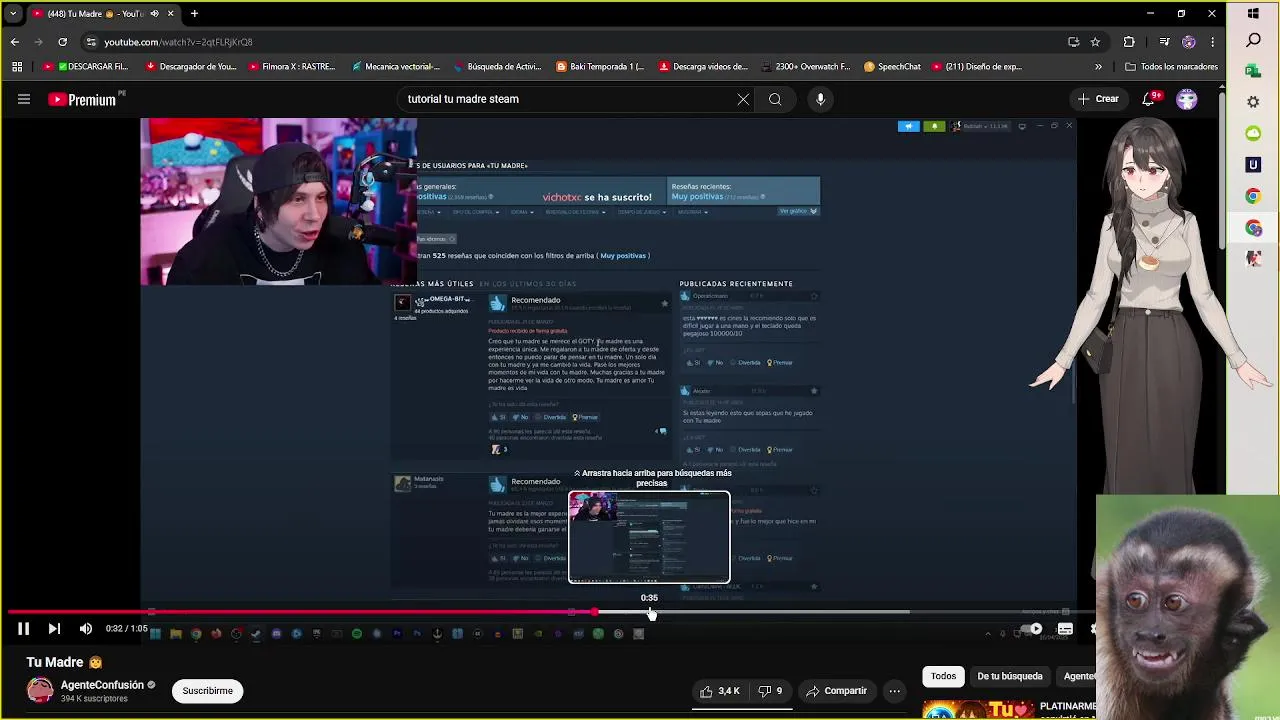Skip to the next video
This screenshot has width=1280, height=720.
54,629
